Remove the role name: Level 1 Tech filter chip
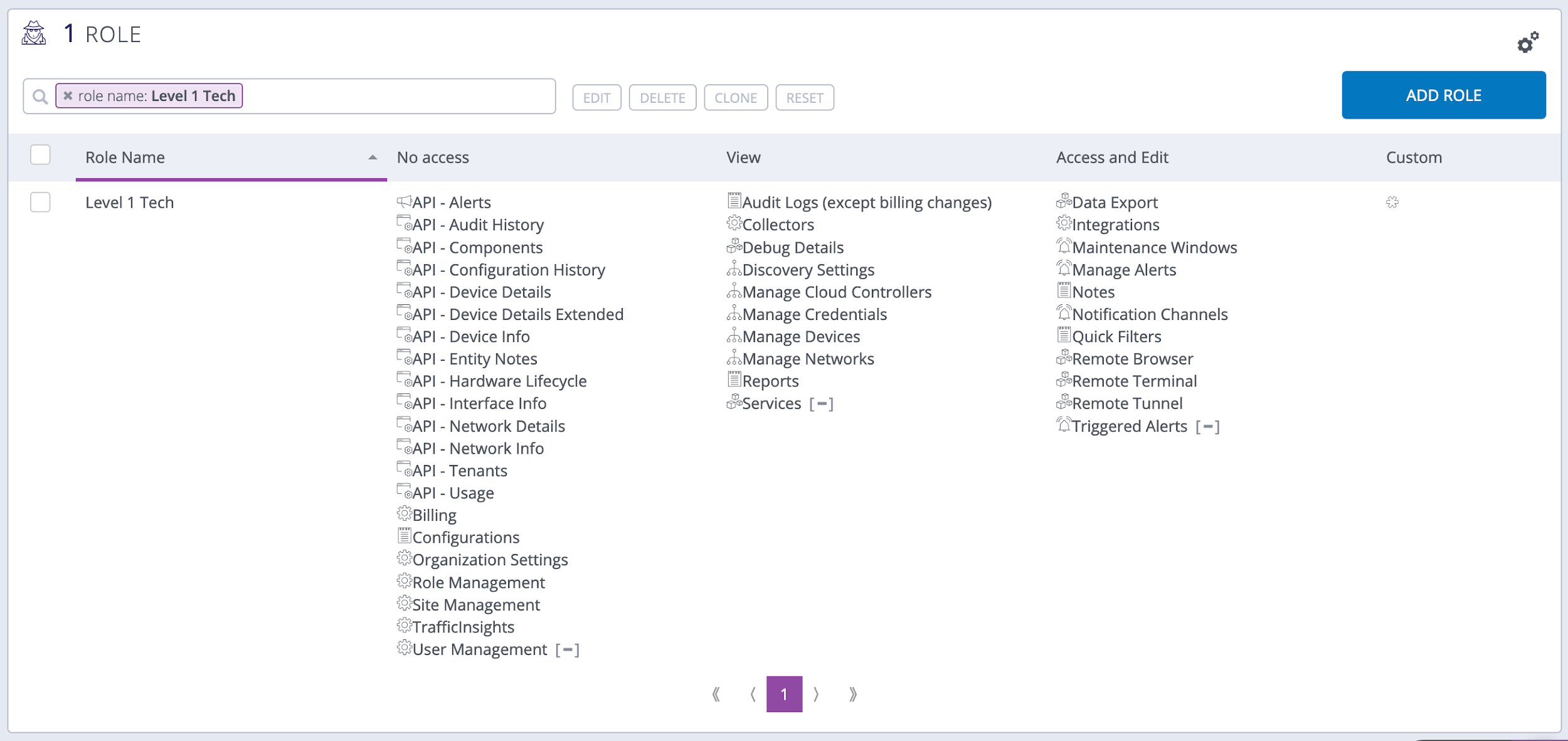The image size is (1568, 741). (x=68, y=95)
